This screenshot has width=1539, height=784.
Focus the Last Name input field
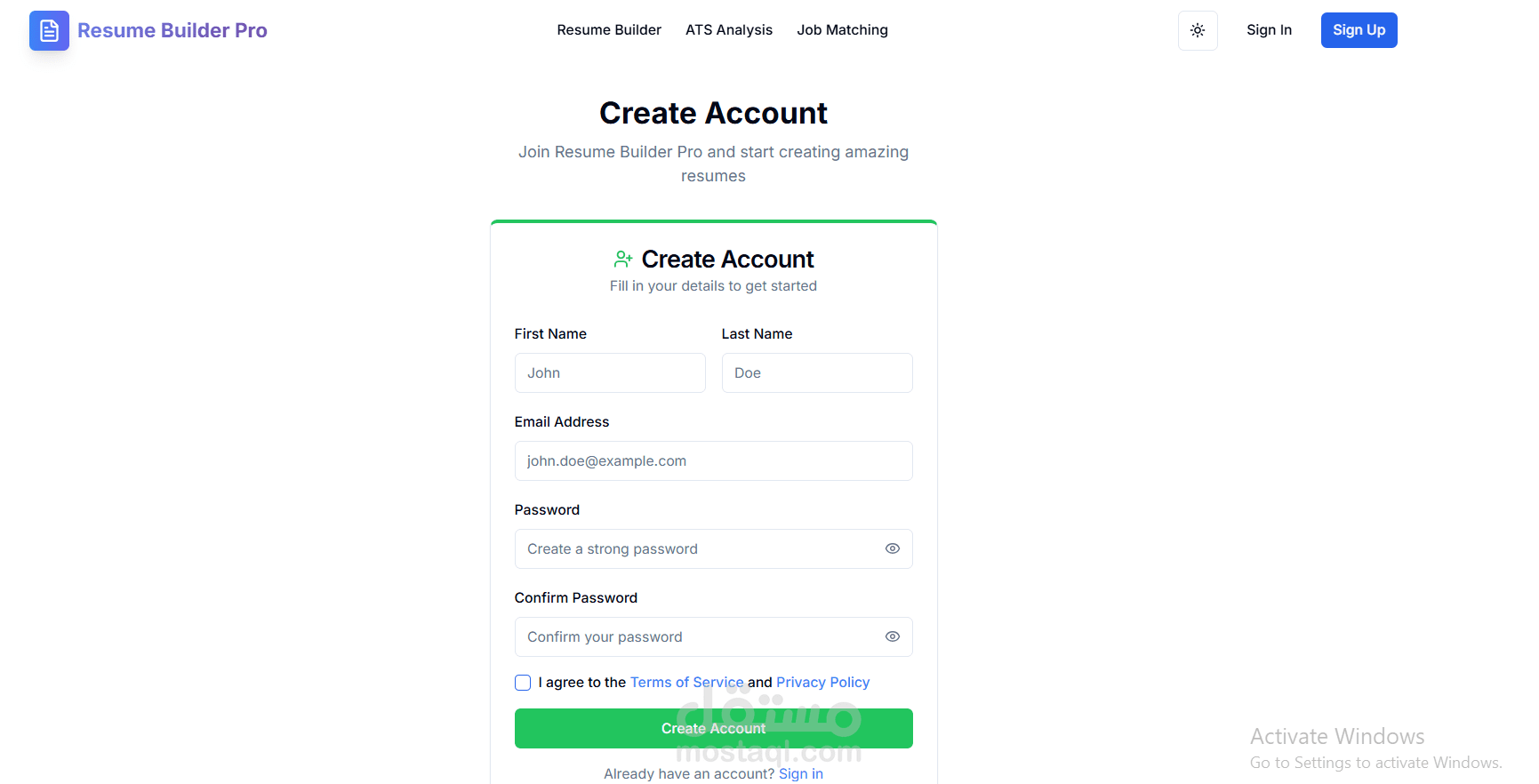tap(816, 372)
